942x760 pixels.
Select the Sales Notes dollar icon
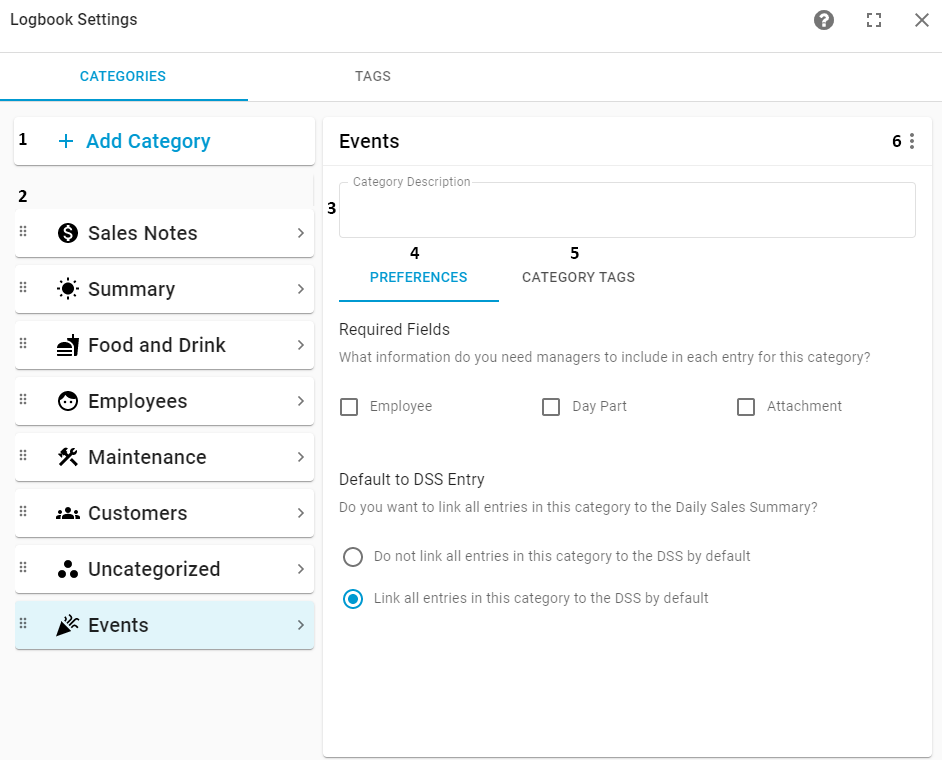click(x=67, y=232)
